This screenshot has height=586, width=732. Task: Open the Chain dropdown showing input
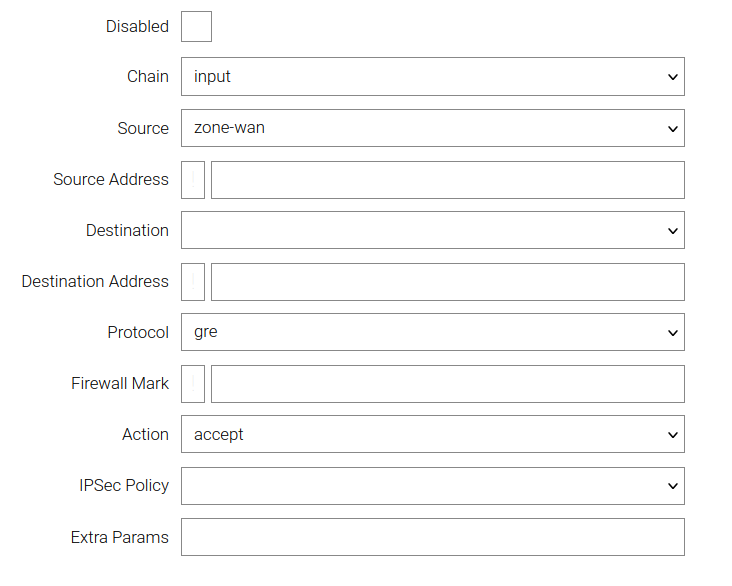point(432,77)
